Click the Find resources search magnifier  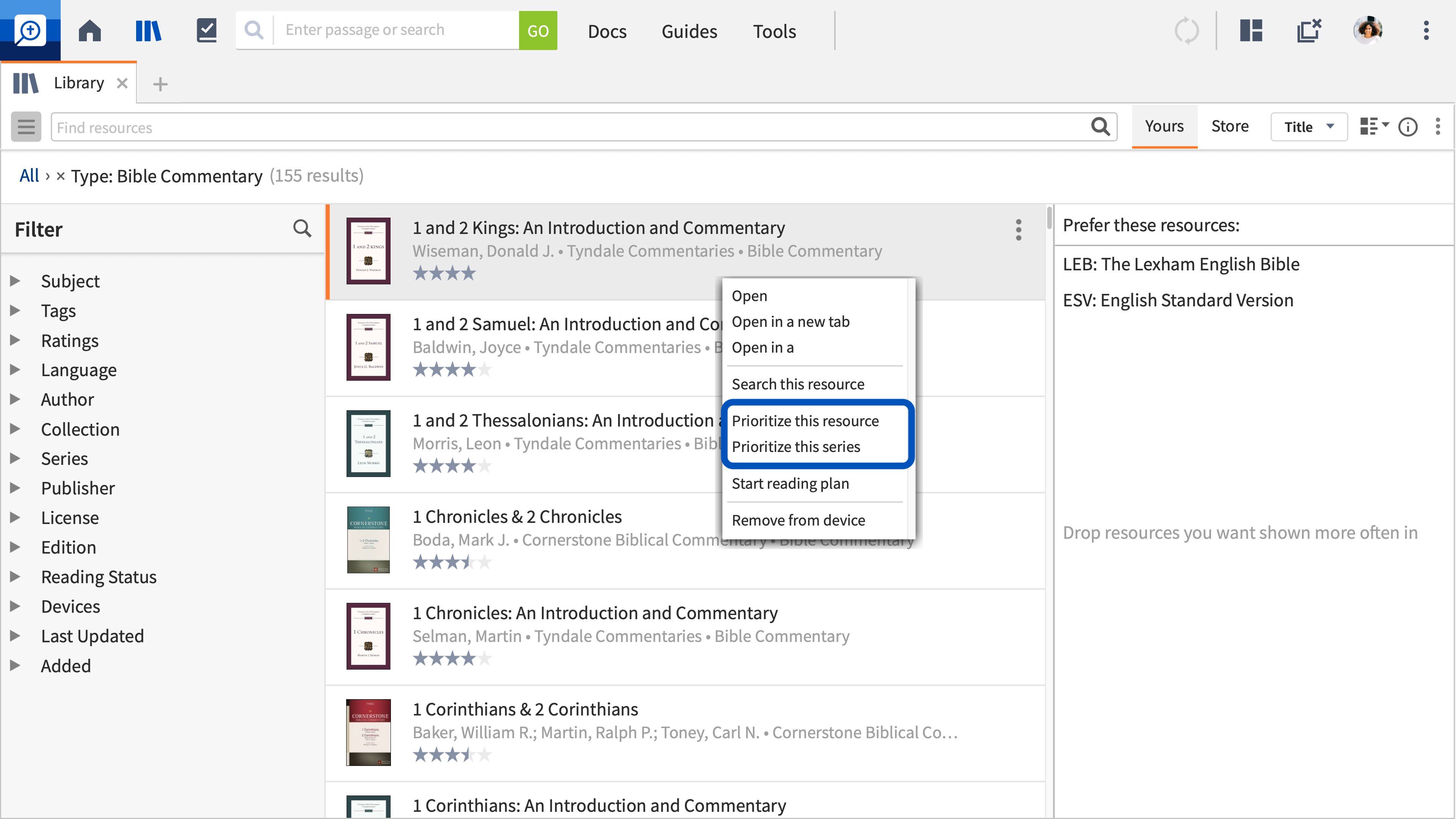(x=1100, y=127)
